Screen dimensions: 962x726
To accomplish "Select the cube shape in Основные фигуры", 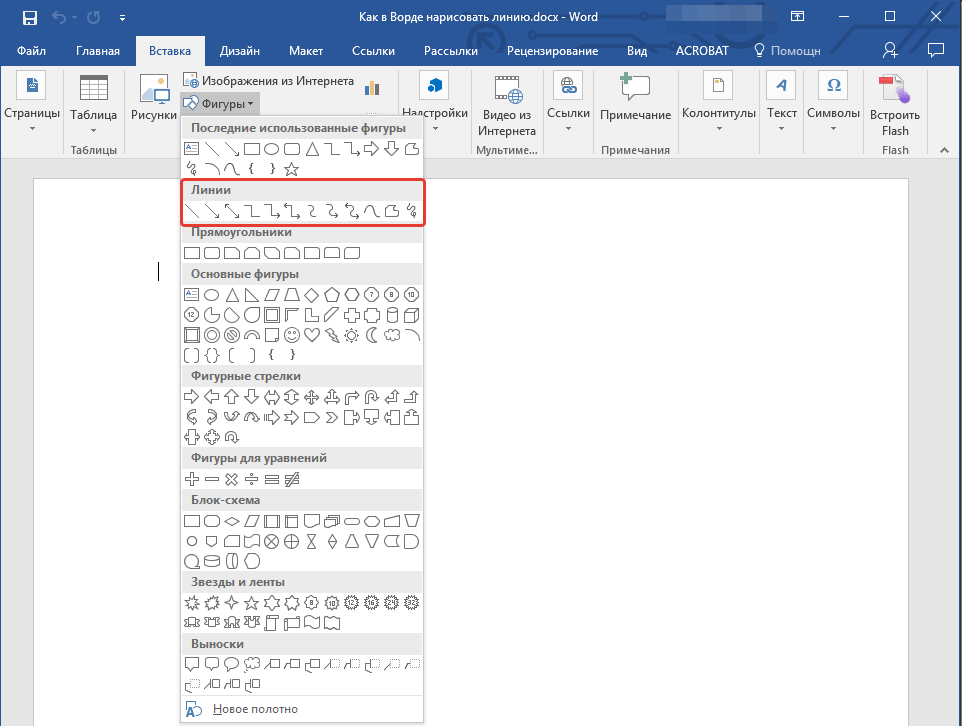I will tap(411, 315).
